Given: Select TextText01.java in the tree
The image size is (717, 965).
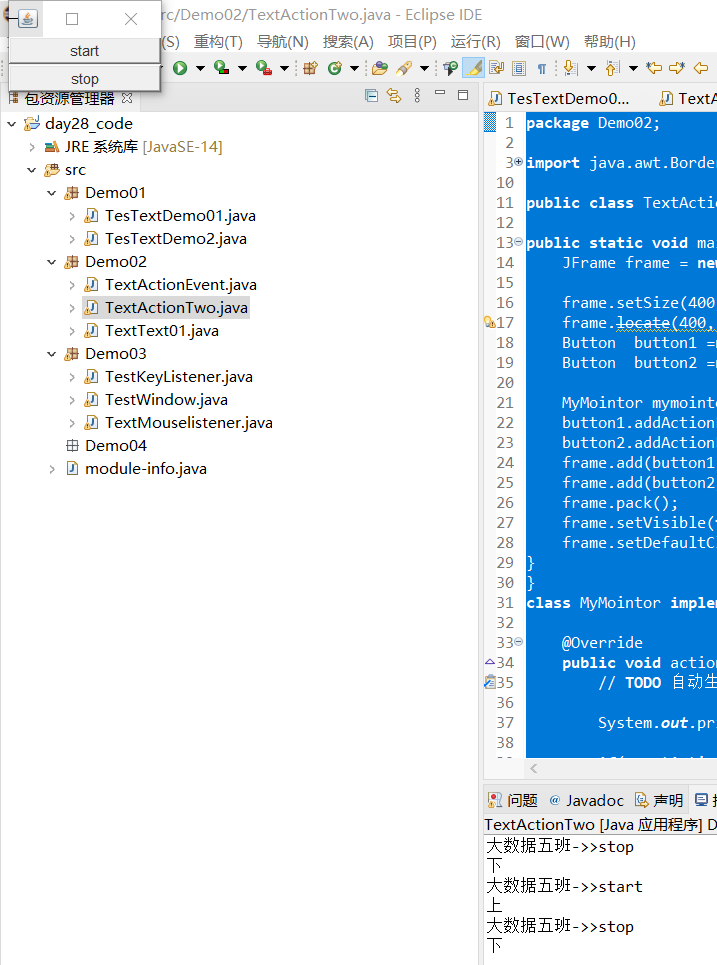Looking at the screenshot, I should tap(161, 331).
